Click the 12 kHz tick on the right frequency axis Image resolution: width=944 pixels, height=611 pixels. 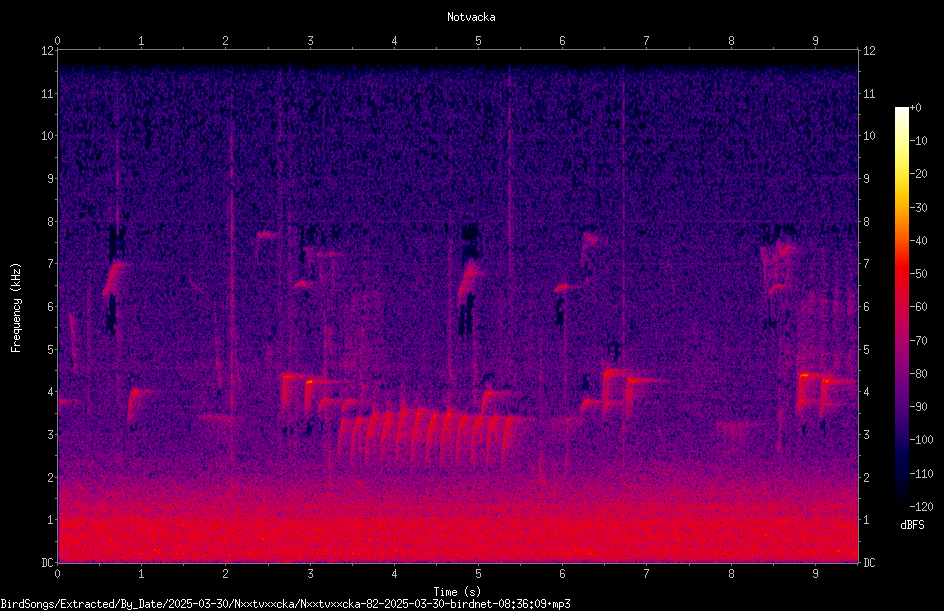tap(869, 51)
